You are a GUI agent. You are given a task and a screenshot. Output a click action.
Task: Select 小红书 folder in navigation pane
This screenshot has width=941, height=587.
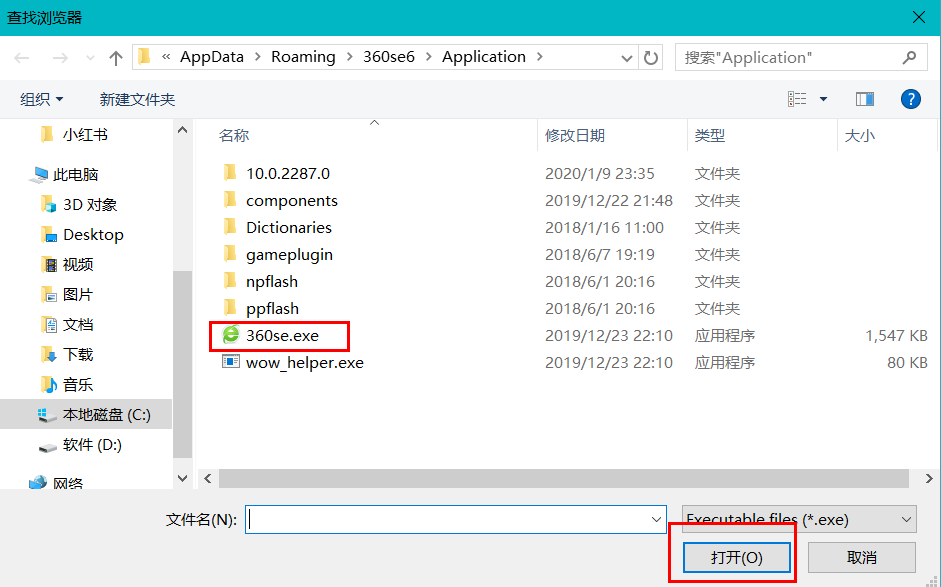click(x=85, y=134)
